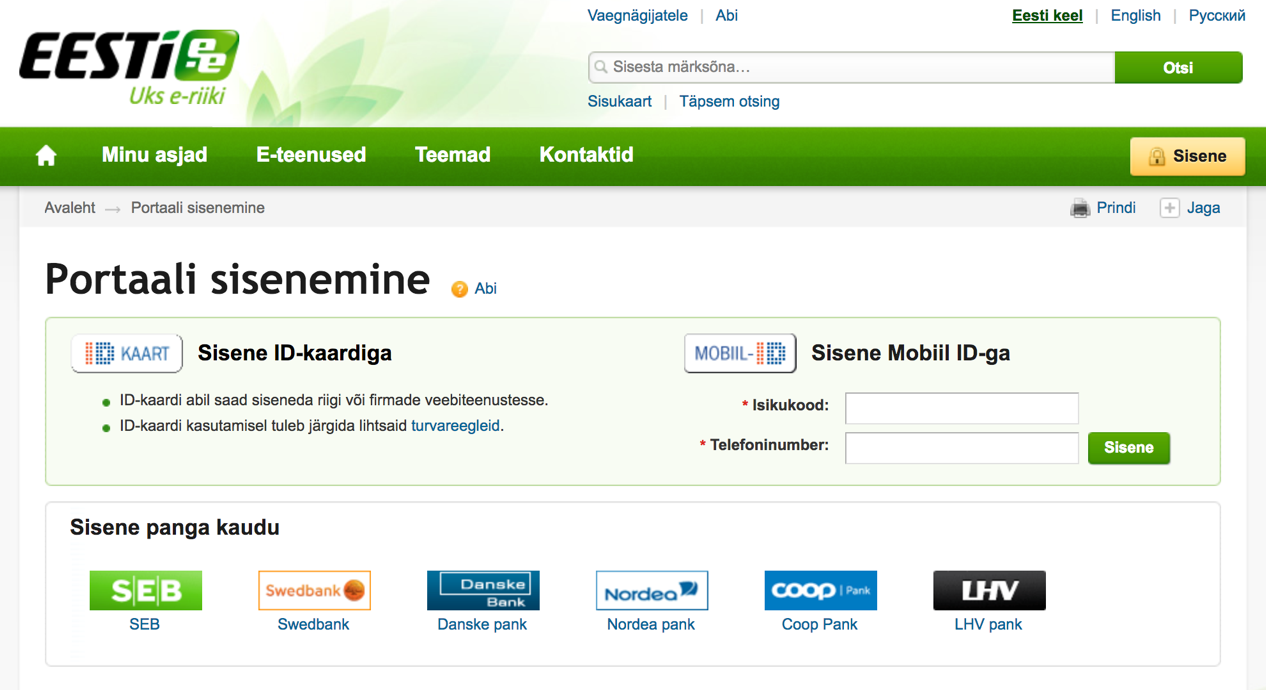
Task: Switch language to English
Action: pos(1136,16)
